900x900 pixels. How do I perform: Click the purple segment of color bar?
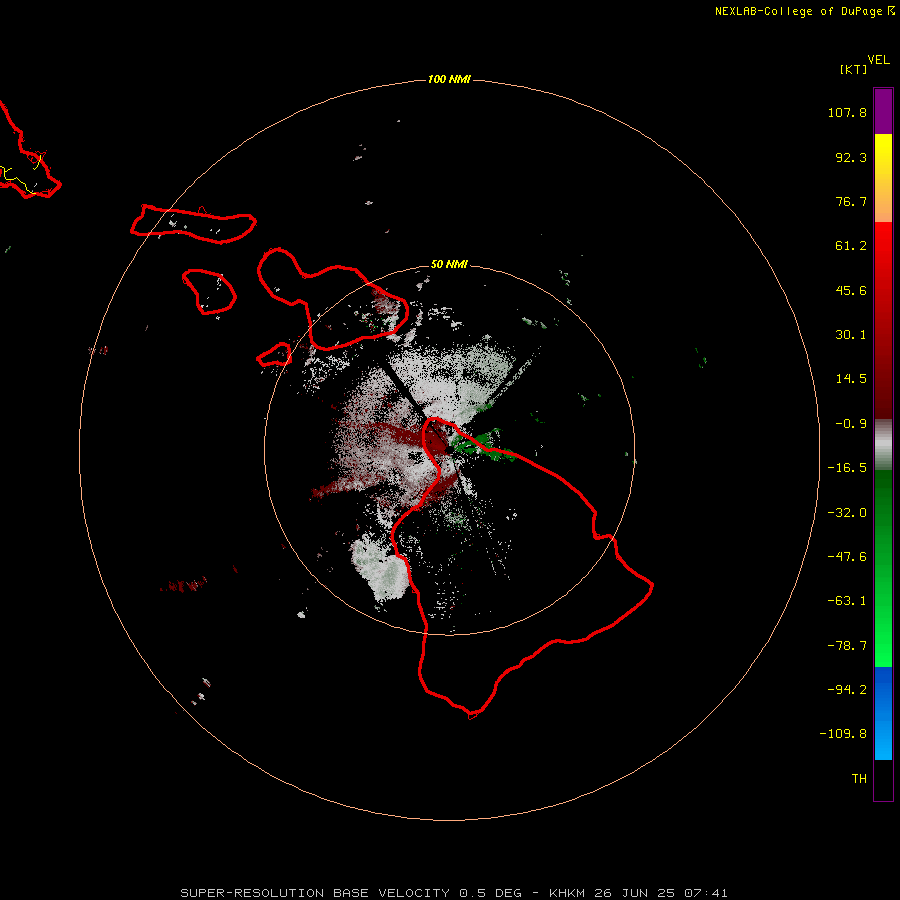pyautogui.click(x=883, y=111)
